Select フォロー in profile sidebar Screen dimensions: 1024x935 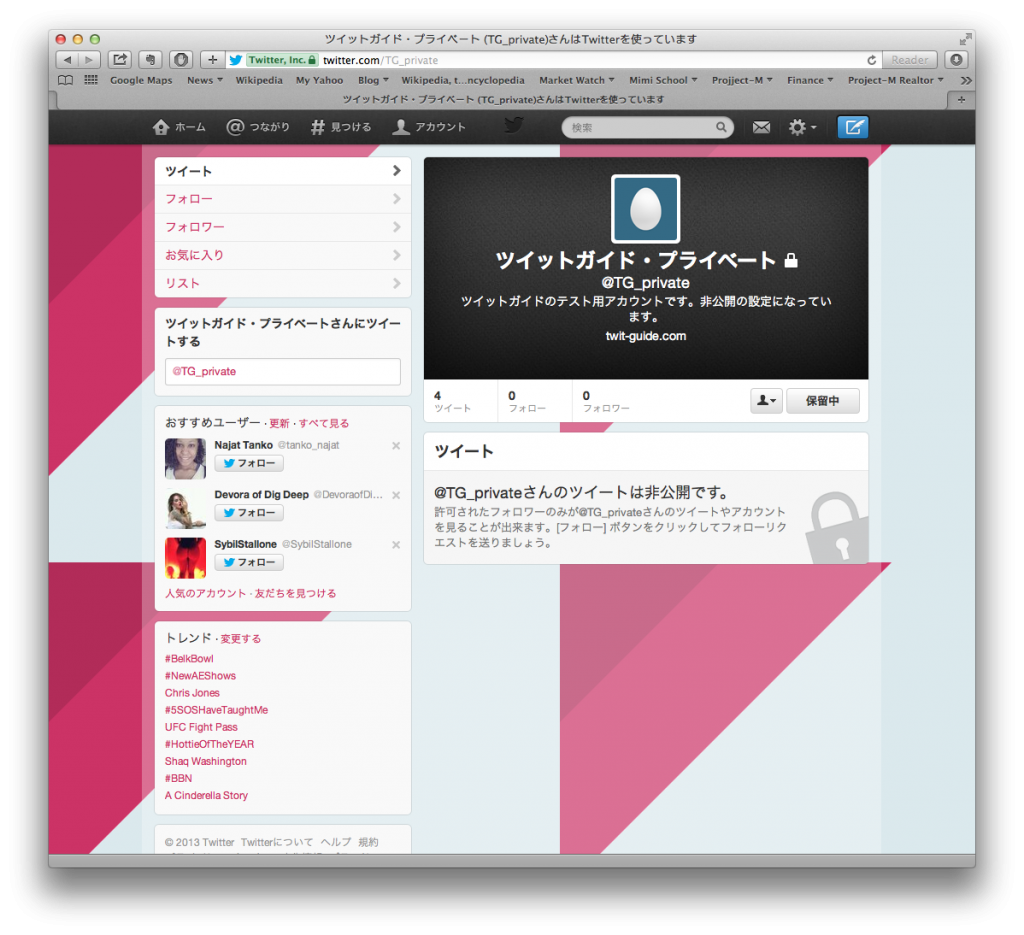coord(283,199)
